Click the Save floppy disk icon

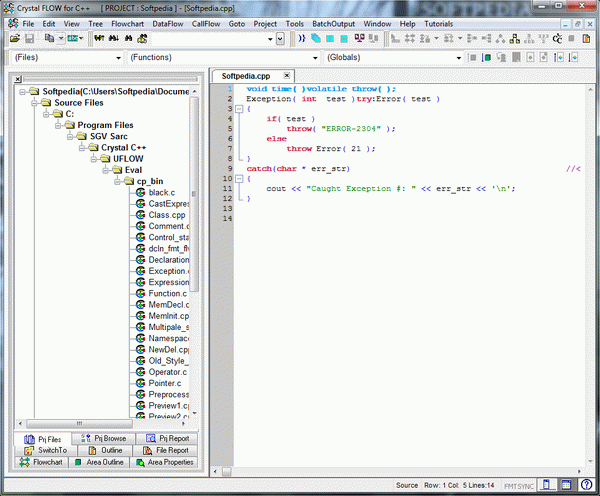29,39
